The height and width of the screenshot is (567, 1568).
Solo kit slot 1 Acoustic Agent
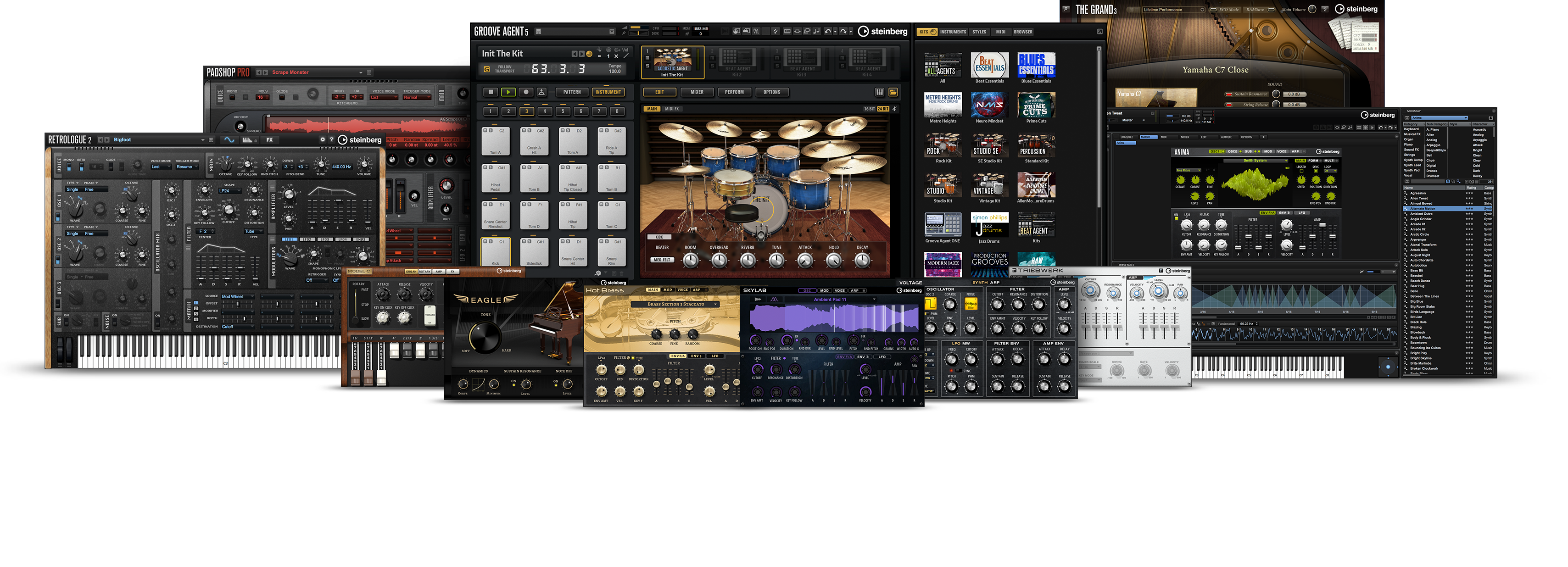(647, 66)
